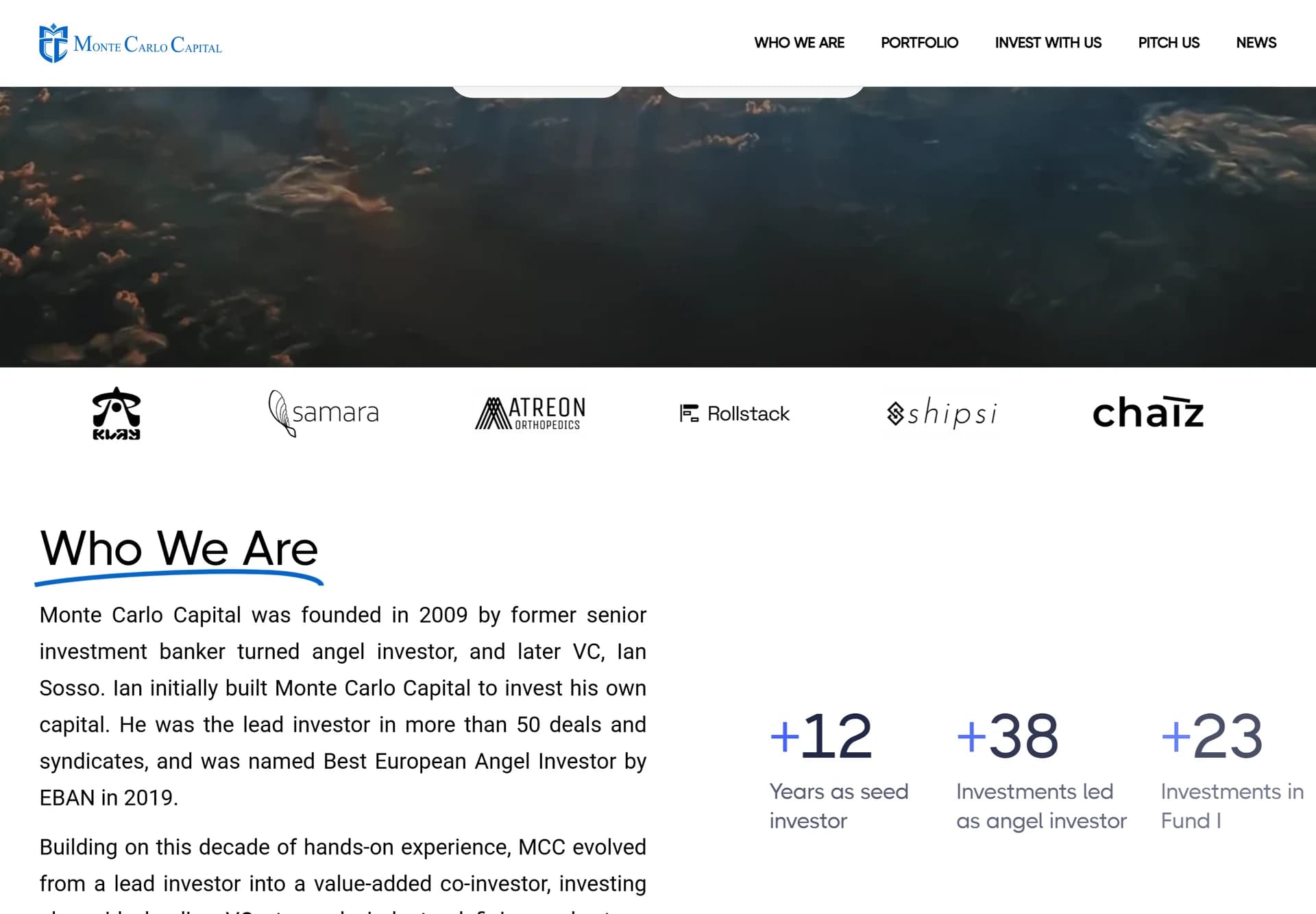The width and height of the screenshot is (1316, 914).
Task: Click the samara portfolio logo
Action: pyautogui.click(x=323, y=413)
